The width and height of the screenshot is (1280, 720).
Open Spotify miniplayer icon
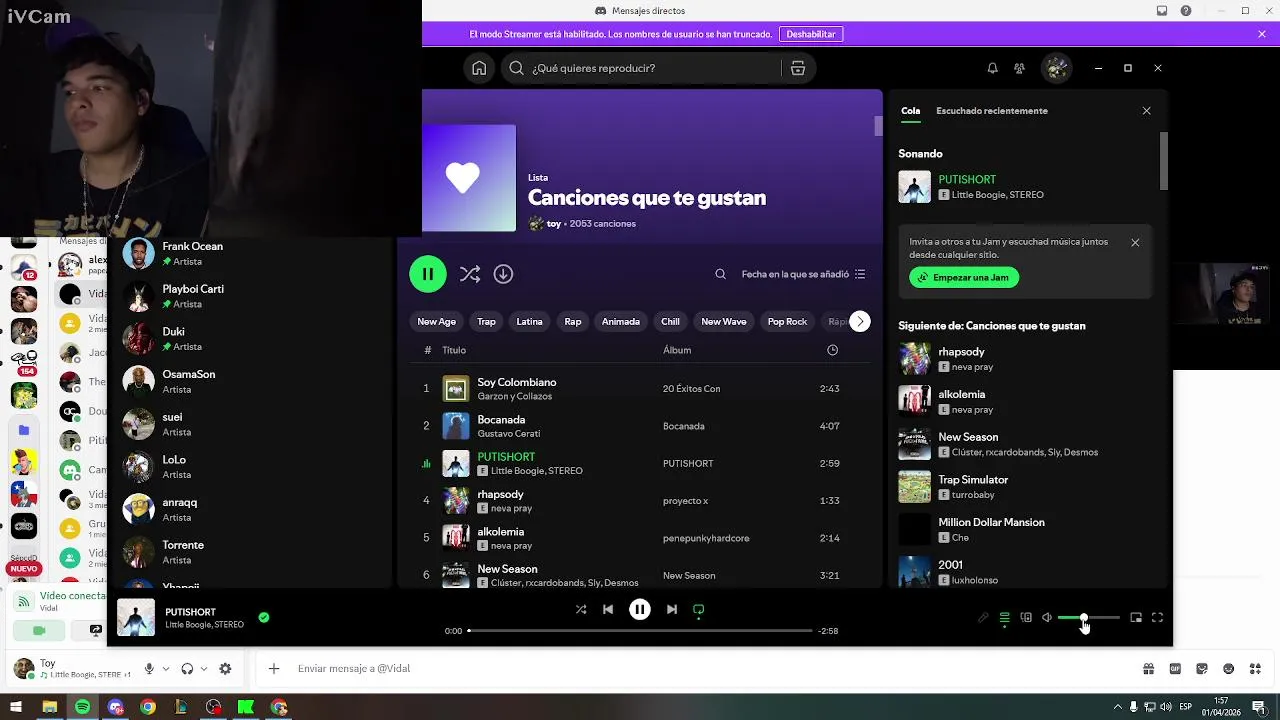coord(1136,618)
